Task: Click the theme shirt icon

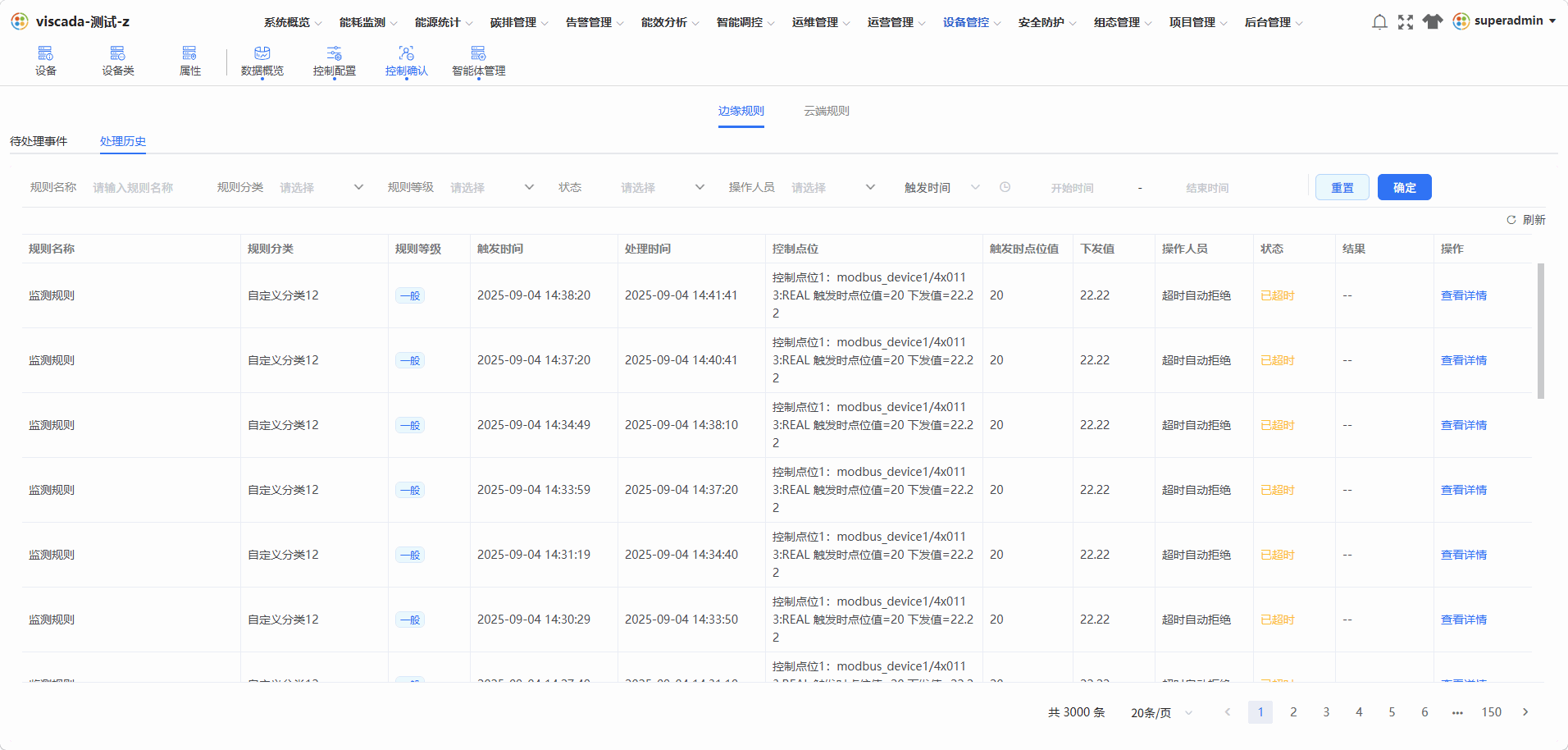Action: click(x=1433, y=22)
